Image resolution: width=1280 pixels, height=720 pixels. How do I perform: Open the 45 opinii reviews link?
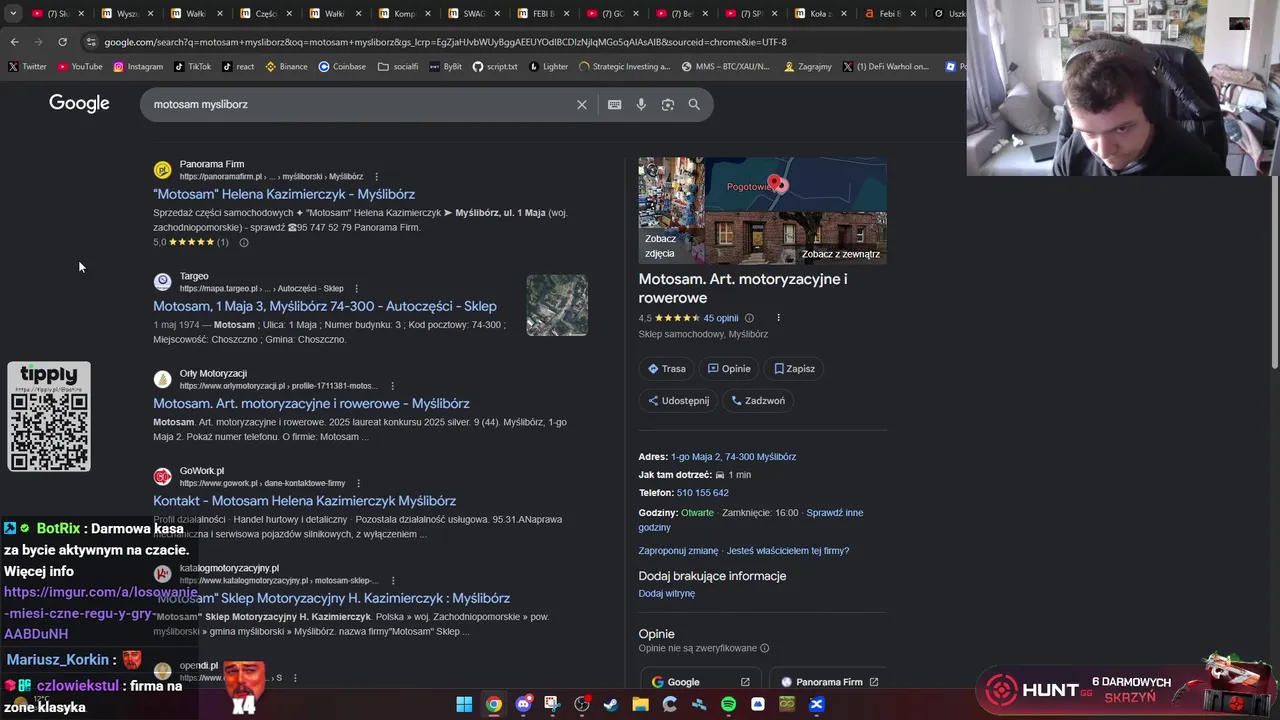(721, 318)
